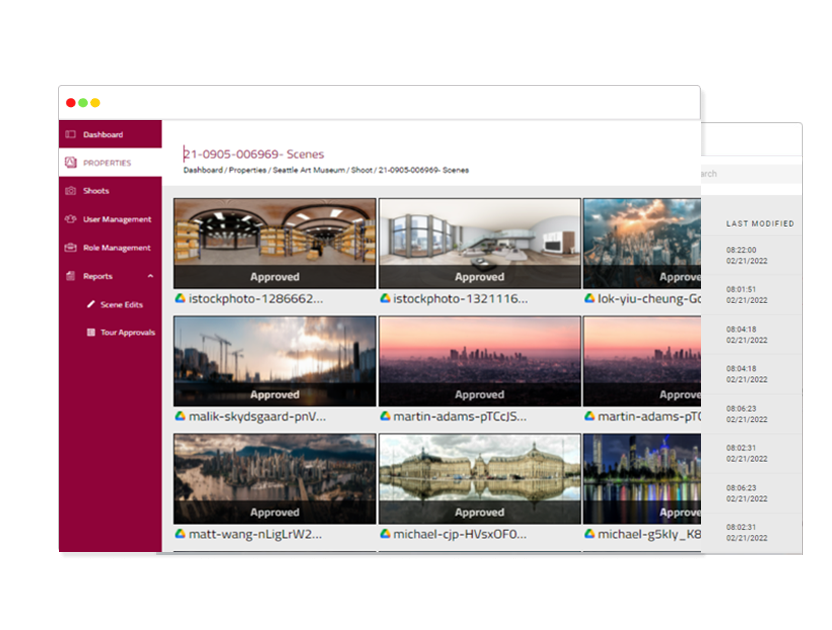
Task: Click Google Drive icon beside istockphoto-1286662
Action: point(180,298)
